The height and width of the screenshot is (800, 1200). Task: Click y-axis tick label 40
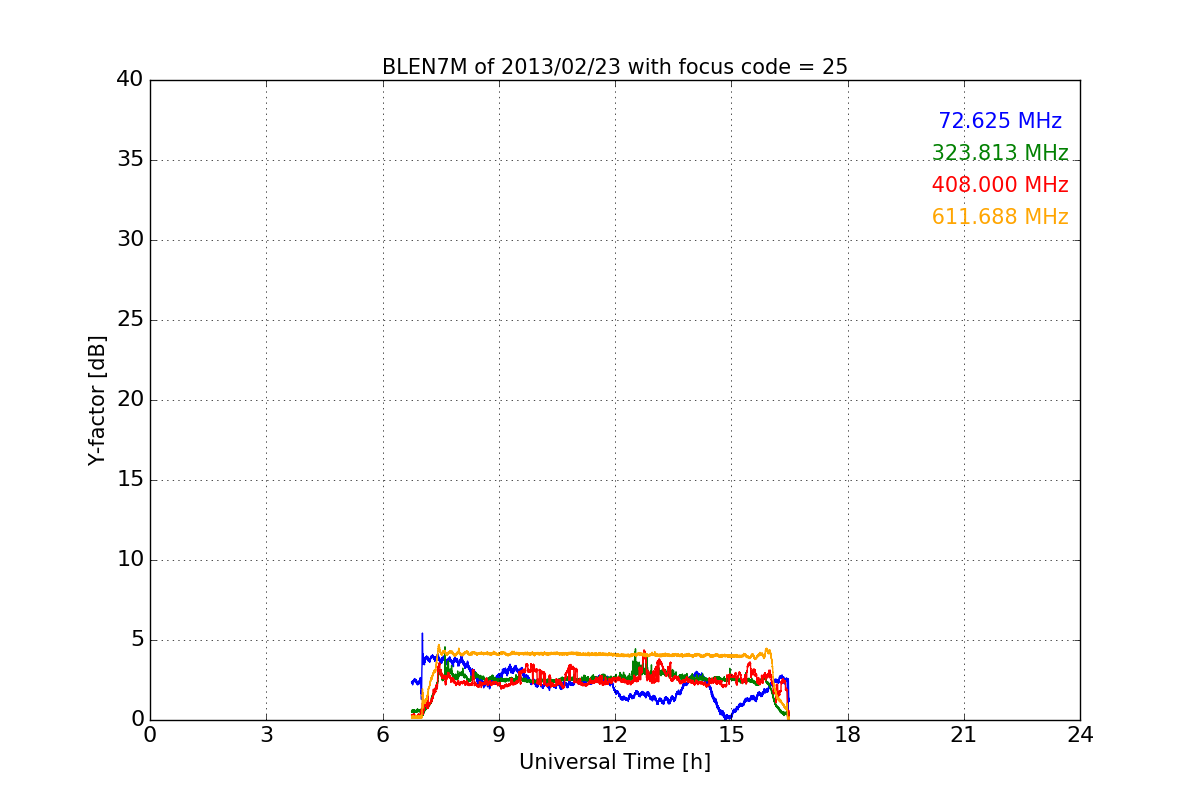point(130,80)
